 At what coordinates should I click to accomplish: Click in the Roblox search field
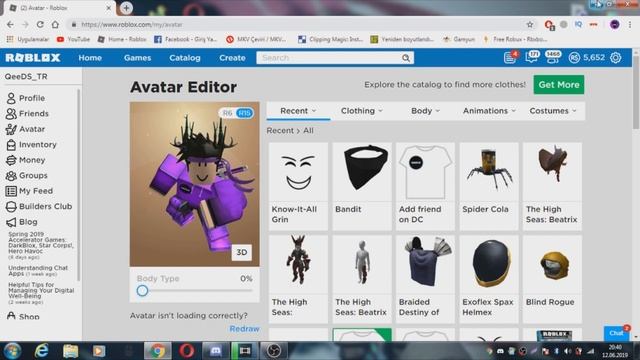click(329, 58)
